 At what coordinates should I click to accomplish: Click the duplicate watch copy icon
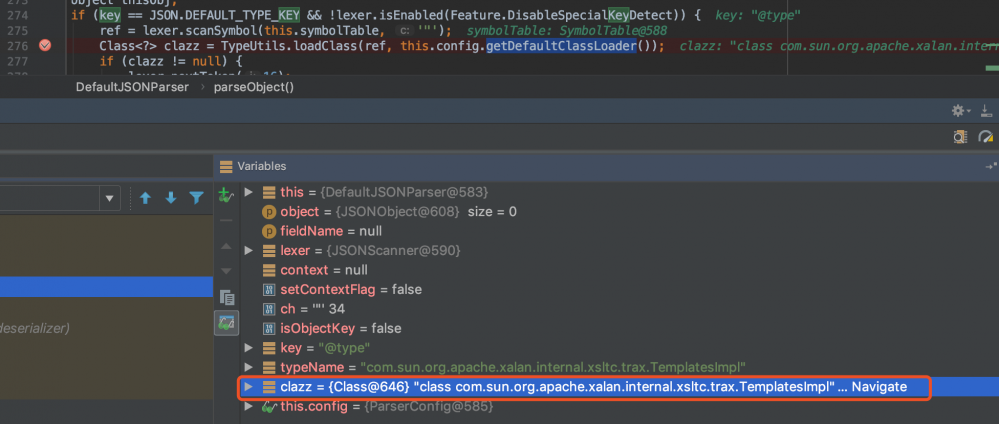(227, 297)
